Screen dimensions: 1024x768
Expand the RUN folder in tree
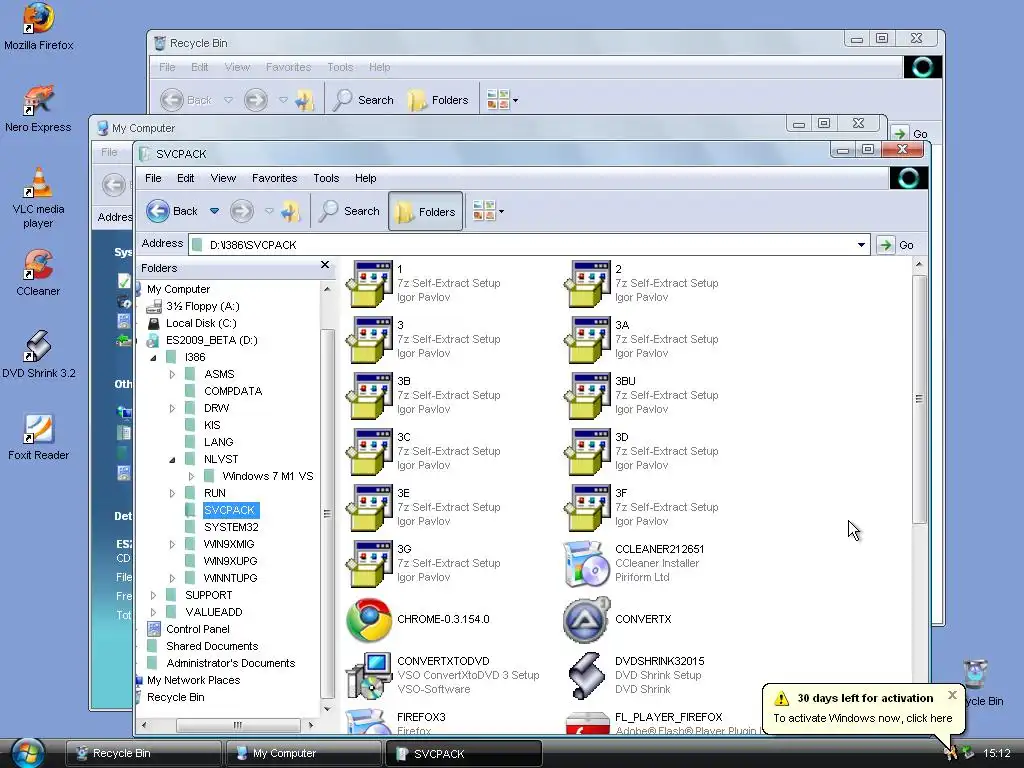pyautogui.click(x=172, y=493)
